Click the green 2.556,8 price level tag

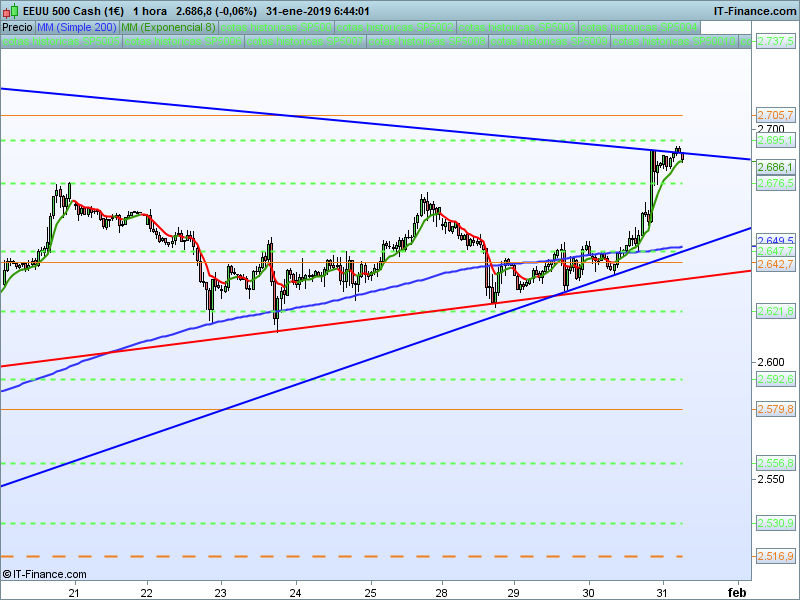[x=775, y=463]
